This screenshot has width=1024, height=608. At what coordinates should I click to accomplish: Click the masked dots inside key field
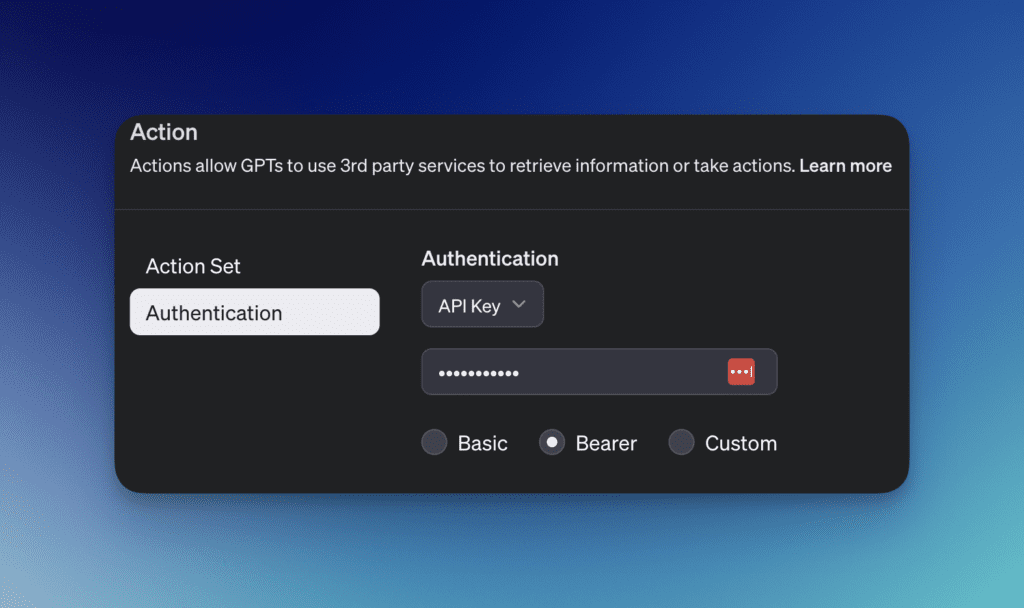[478, 373]
